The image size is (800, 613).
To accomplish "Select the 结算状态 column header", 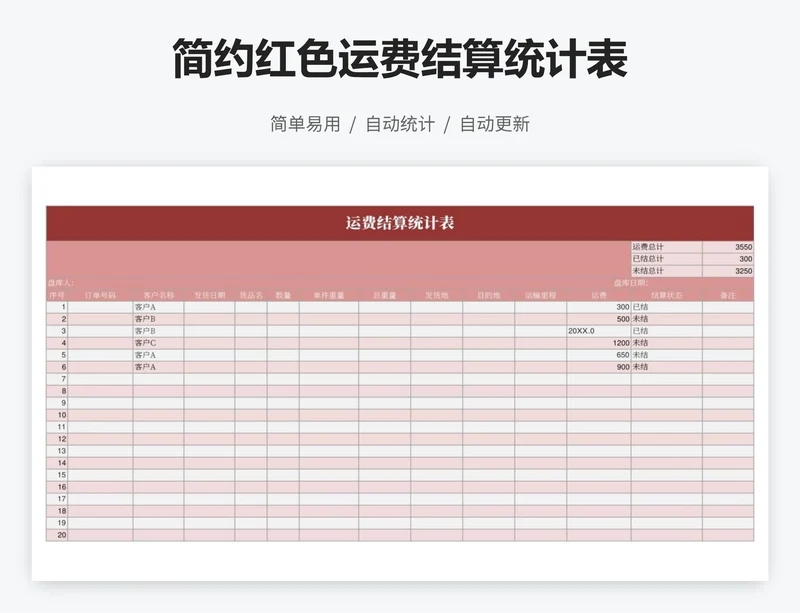I will coord(667,295).
